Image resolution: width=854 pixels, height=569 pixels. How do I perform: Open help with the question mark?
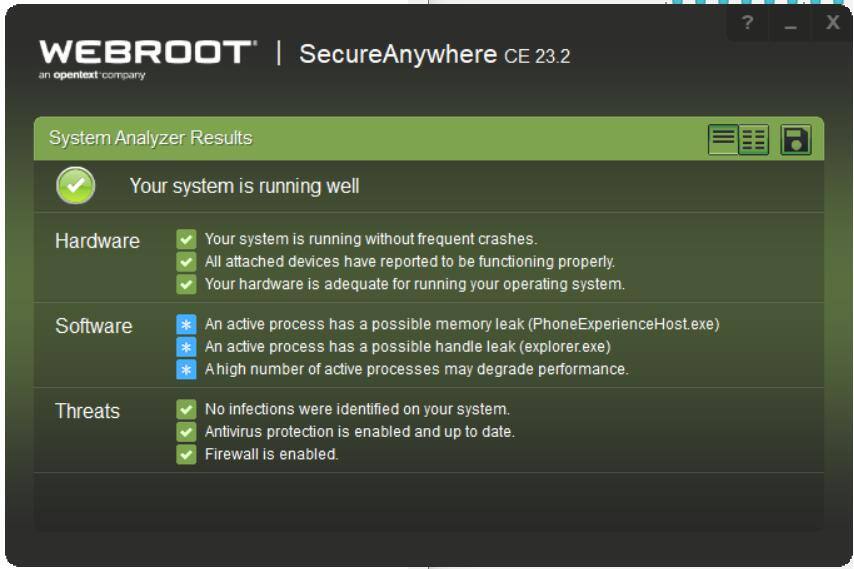747,24
